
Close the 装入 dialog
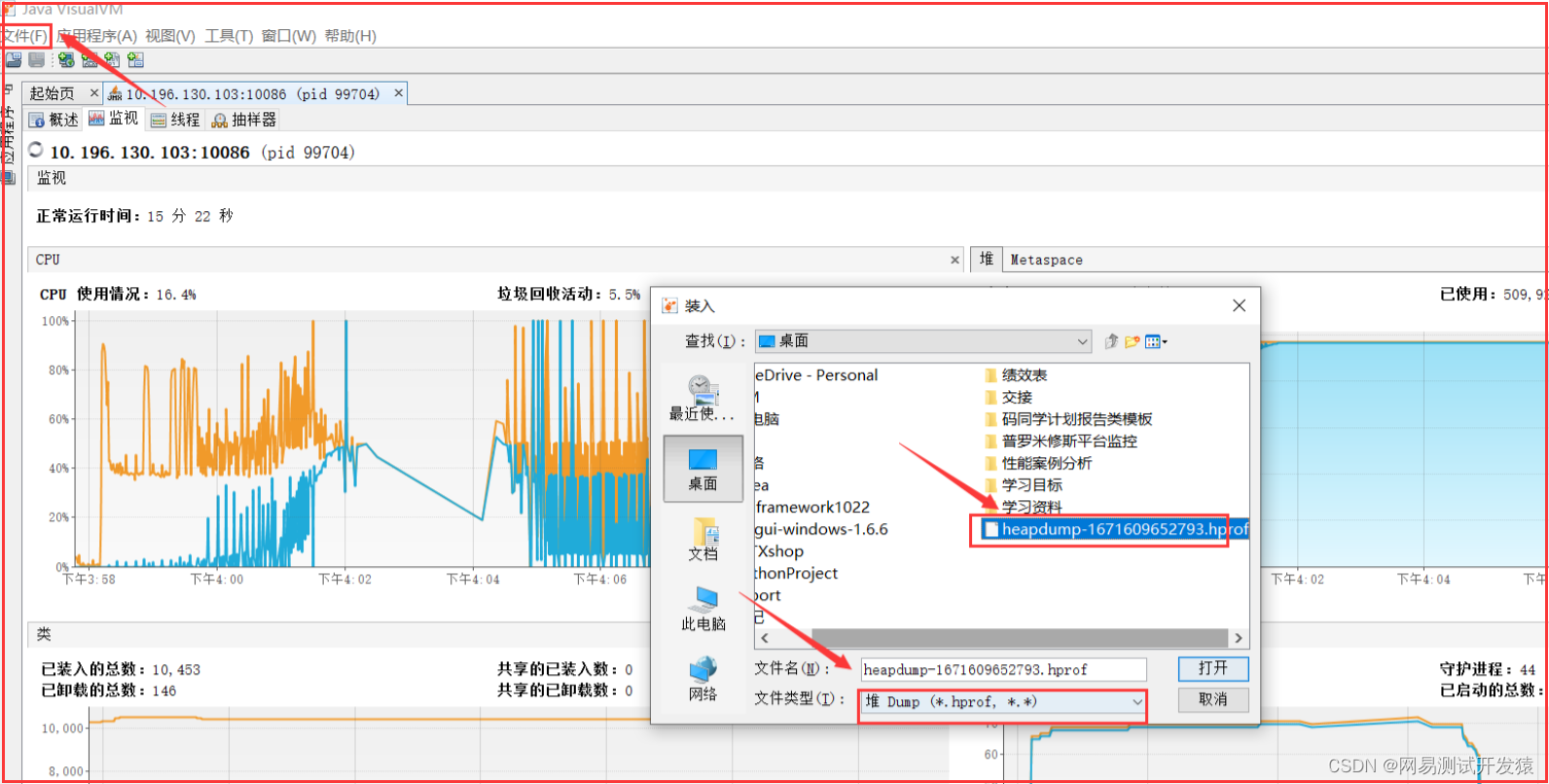click(1239, 305)
